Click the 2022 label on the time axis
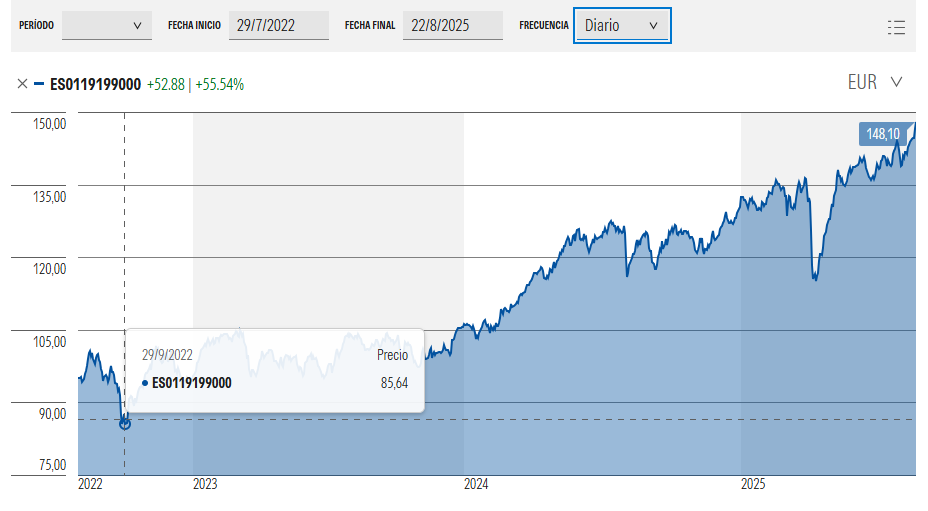This screenshot has width=928, height=511. coord(90,485)
